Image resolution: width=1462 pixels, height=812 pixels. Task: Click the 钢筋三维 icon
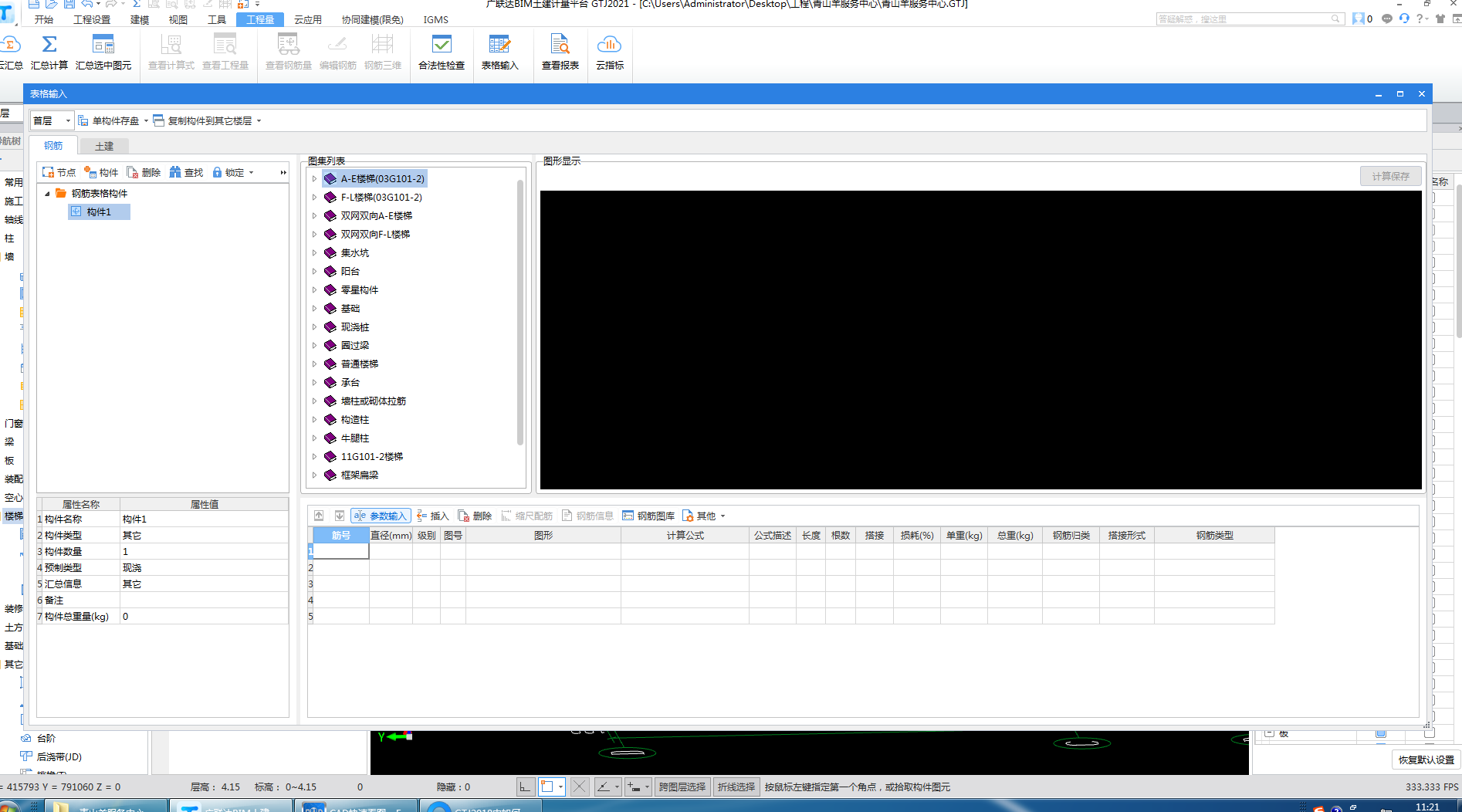[383, 44]
